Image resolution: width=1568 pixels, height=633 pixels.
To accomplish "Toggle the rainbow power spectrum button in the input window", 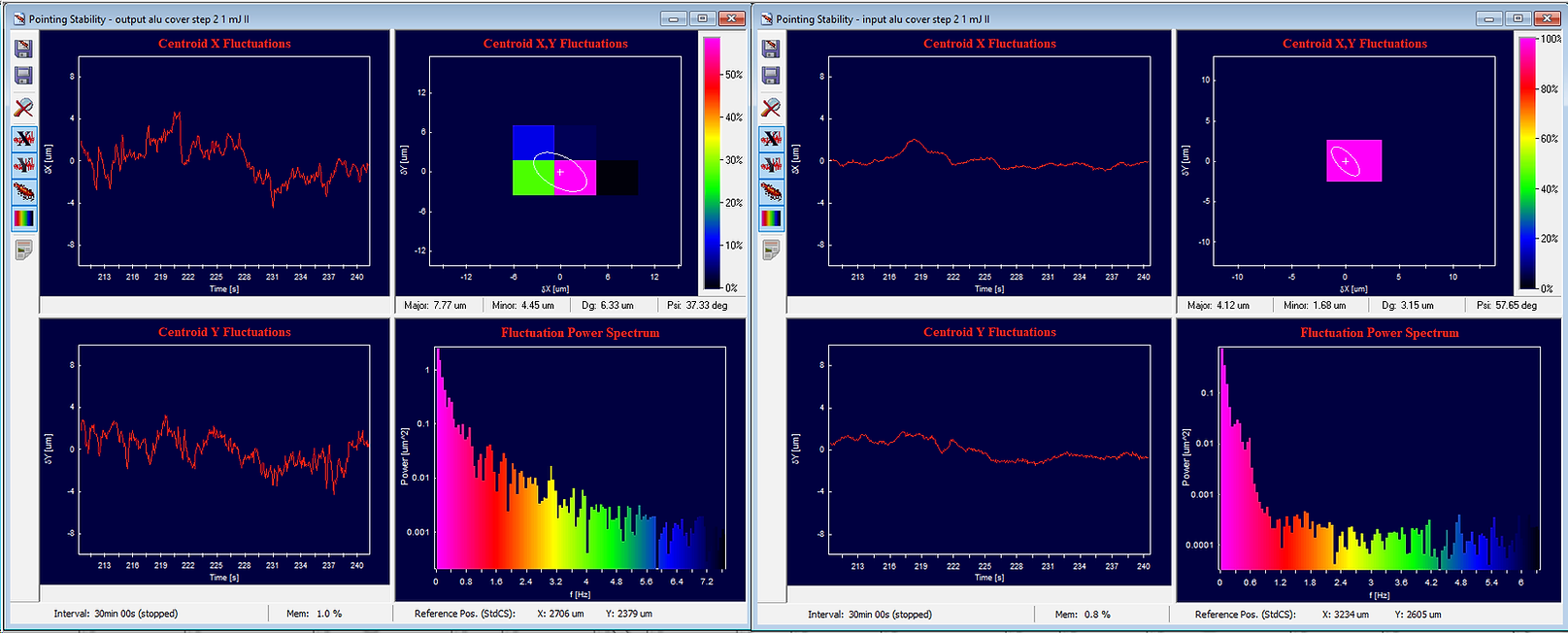I will pyautogui.click(x=771, y=219).
